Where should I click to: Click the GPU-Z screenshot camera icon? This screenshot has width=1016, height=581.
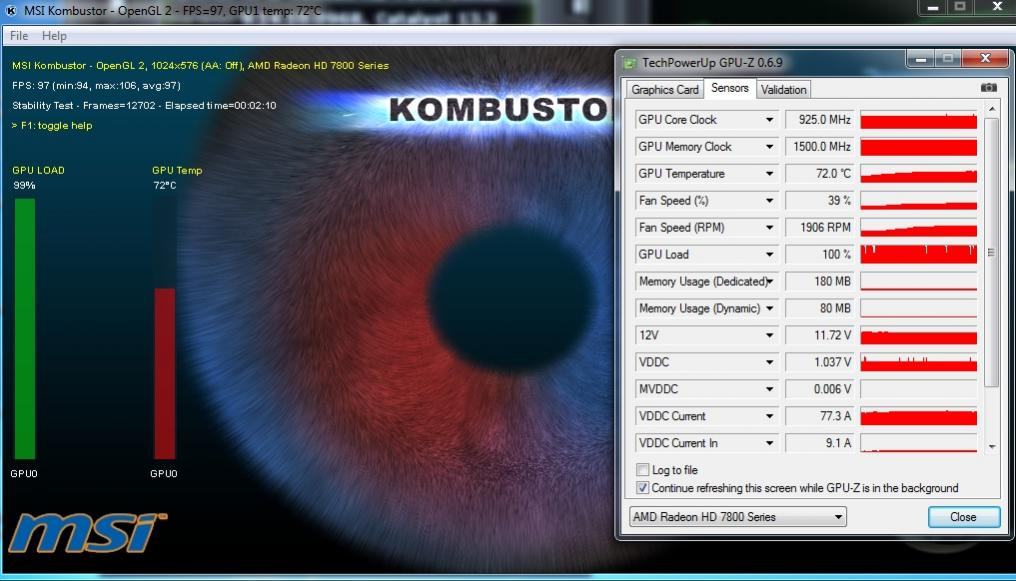click(x=988, y=87)
